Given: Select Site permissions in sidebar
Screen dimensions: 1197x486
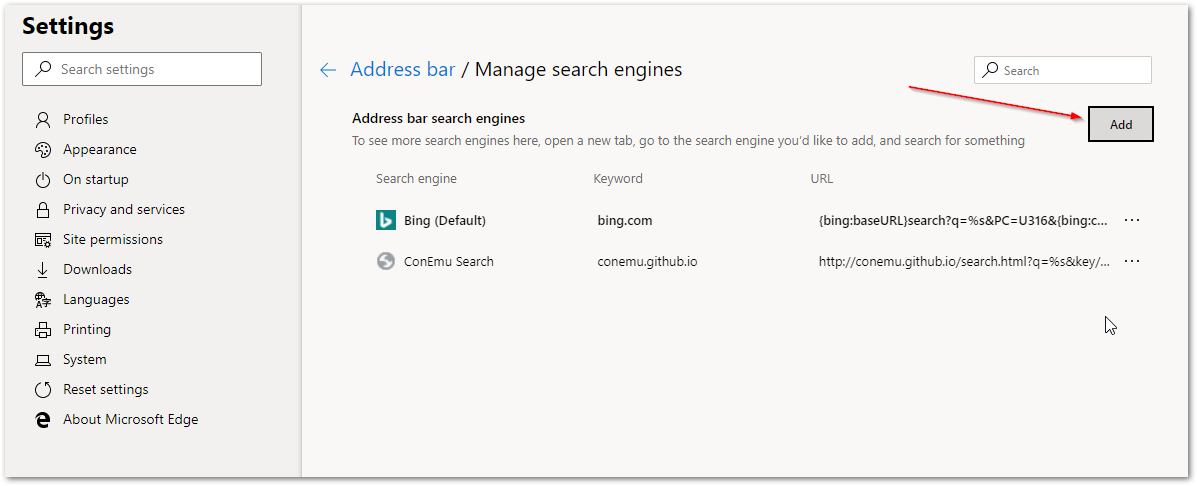Looking at the screenshot, I should tap(113, 240).
